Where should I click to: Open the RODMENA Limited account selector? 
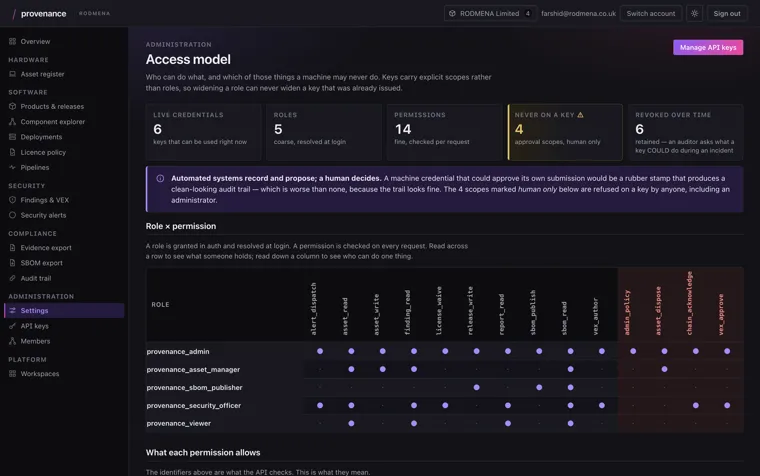tap(490, 14)
